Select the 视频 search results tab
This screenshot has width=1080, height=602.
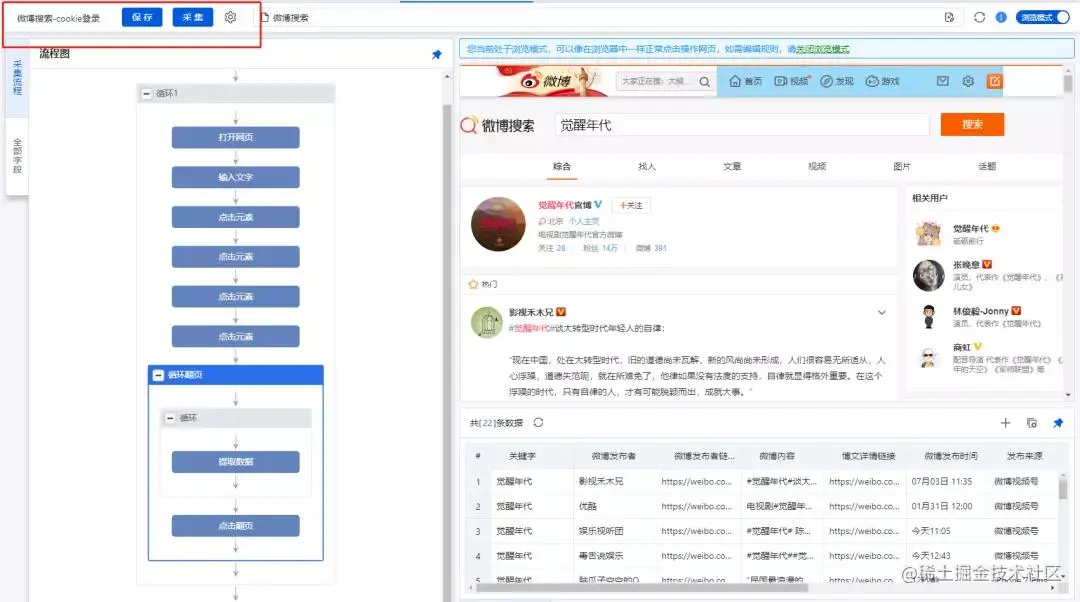817,166
